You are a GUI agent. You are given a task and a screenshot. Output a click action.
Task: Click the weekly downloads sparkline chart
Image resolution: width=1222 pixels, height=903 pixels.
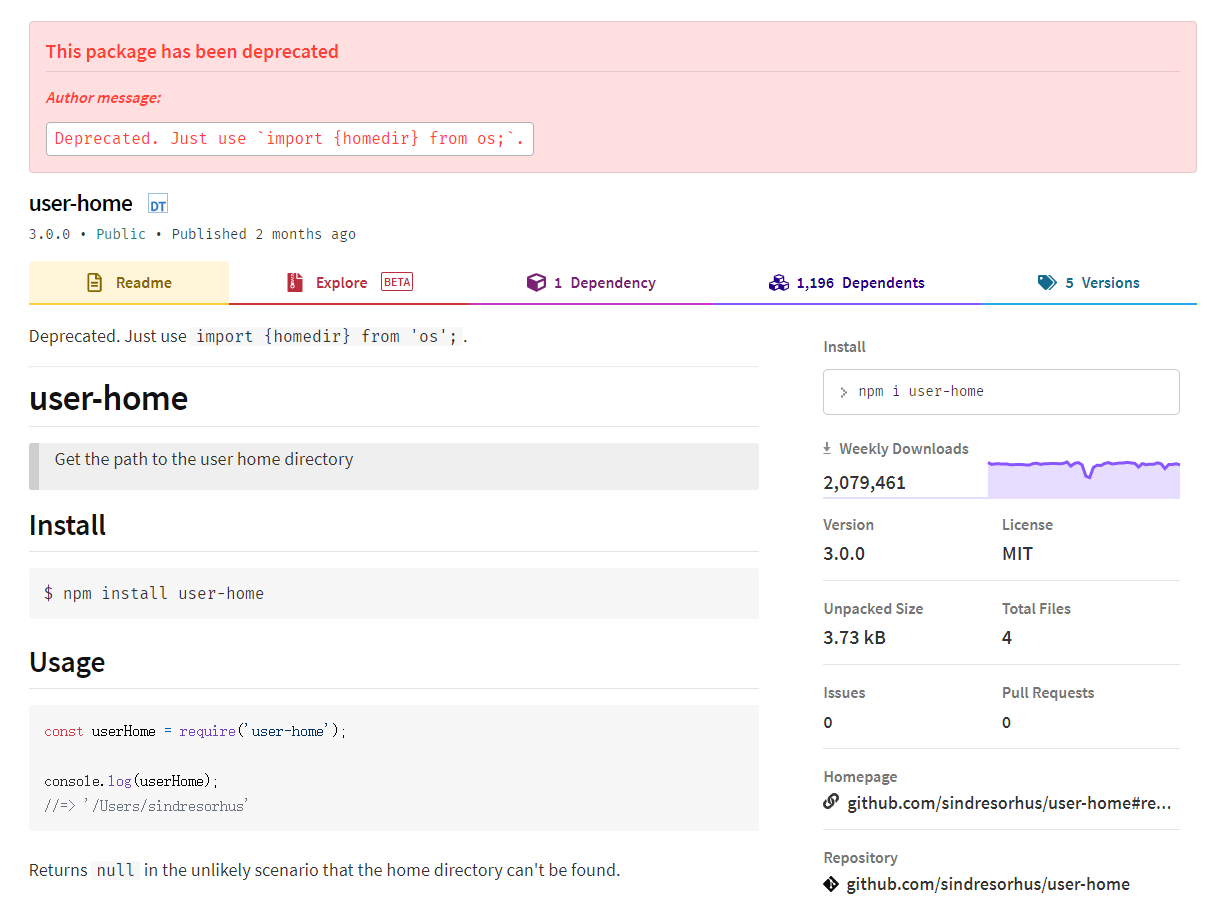1084,478
